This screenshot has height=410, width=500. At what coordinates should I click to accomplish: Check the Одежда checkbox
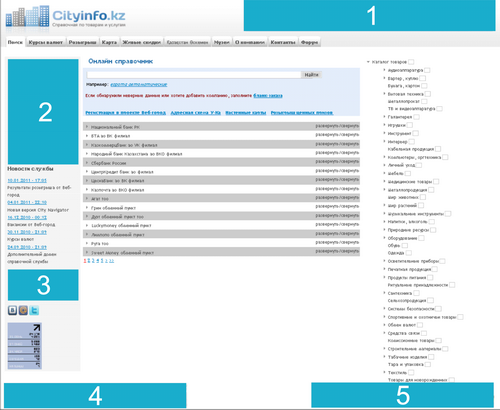[408, 253]
